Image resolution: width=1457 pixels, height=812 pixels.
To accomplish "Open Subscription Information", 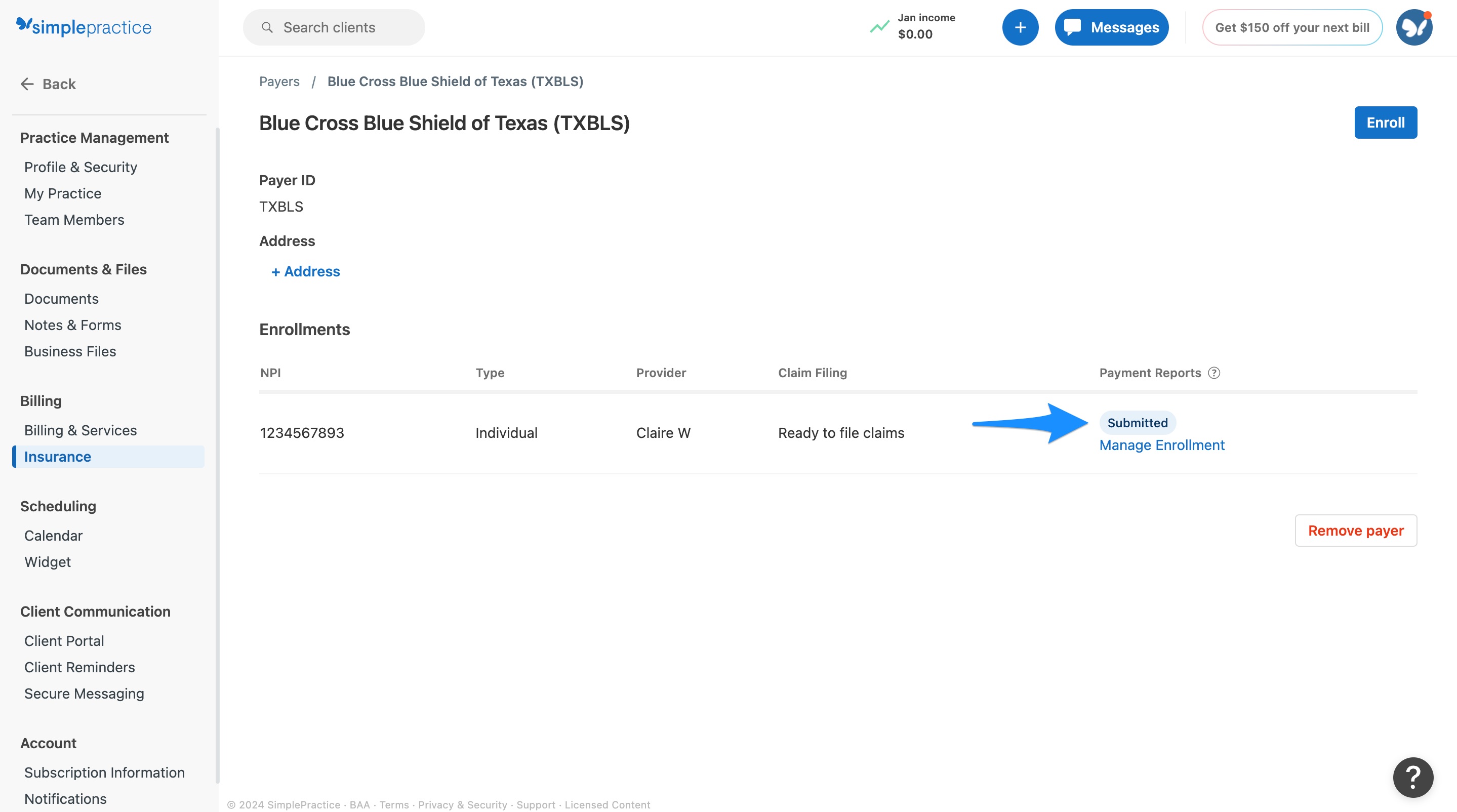I will (105, 773).
